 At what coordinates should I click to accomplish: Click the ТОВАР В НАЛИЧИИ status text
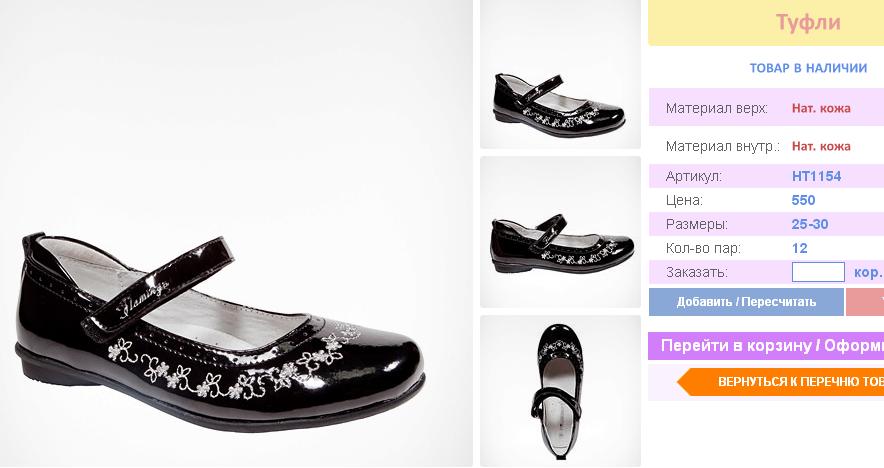[x=808, y=68]
